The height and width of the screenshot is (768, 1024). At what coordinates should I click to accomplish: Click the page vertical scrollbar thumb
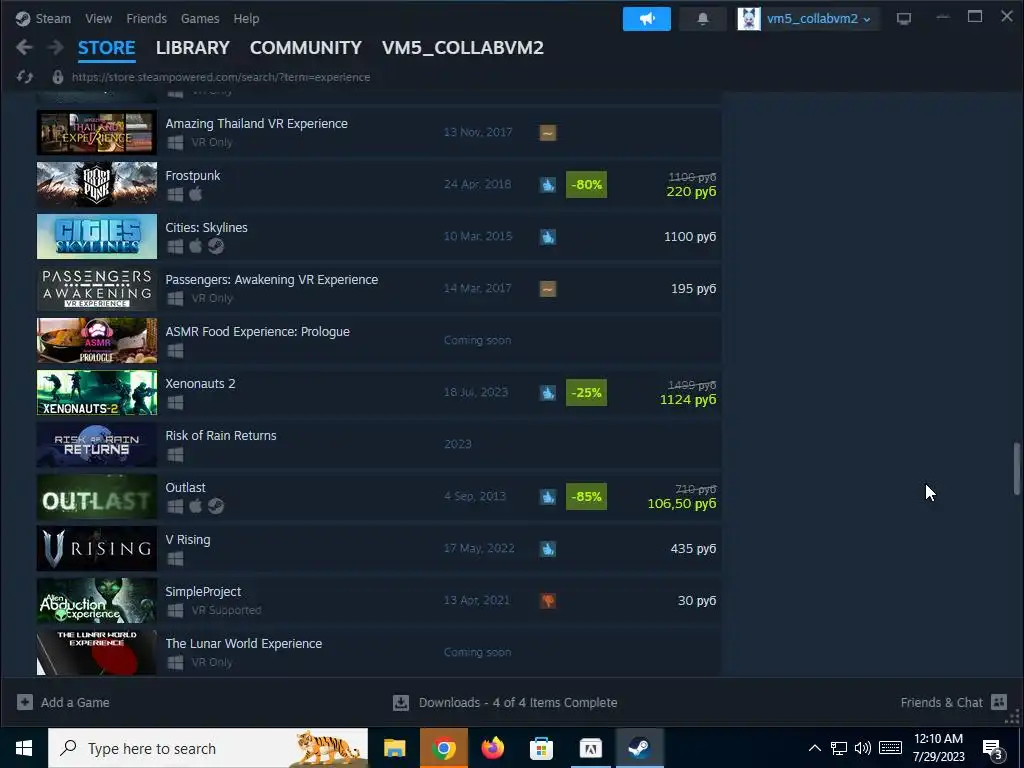click(1016, 468)
